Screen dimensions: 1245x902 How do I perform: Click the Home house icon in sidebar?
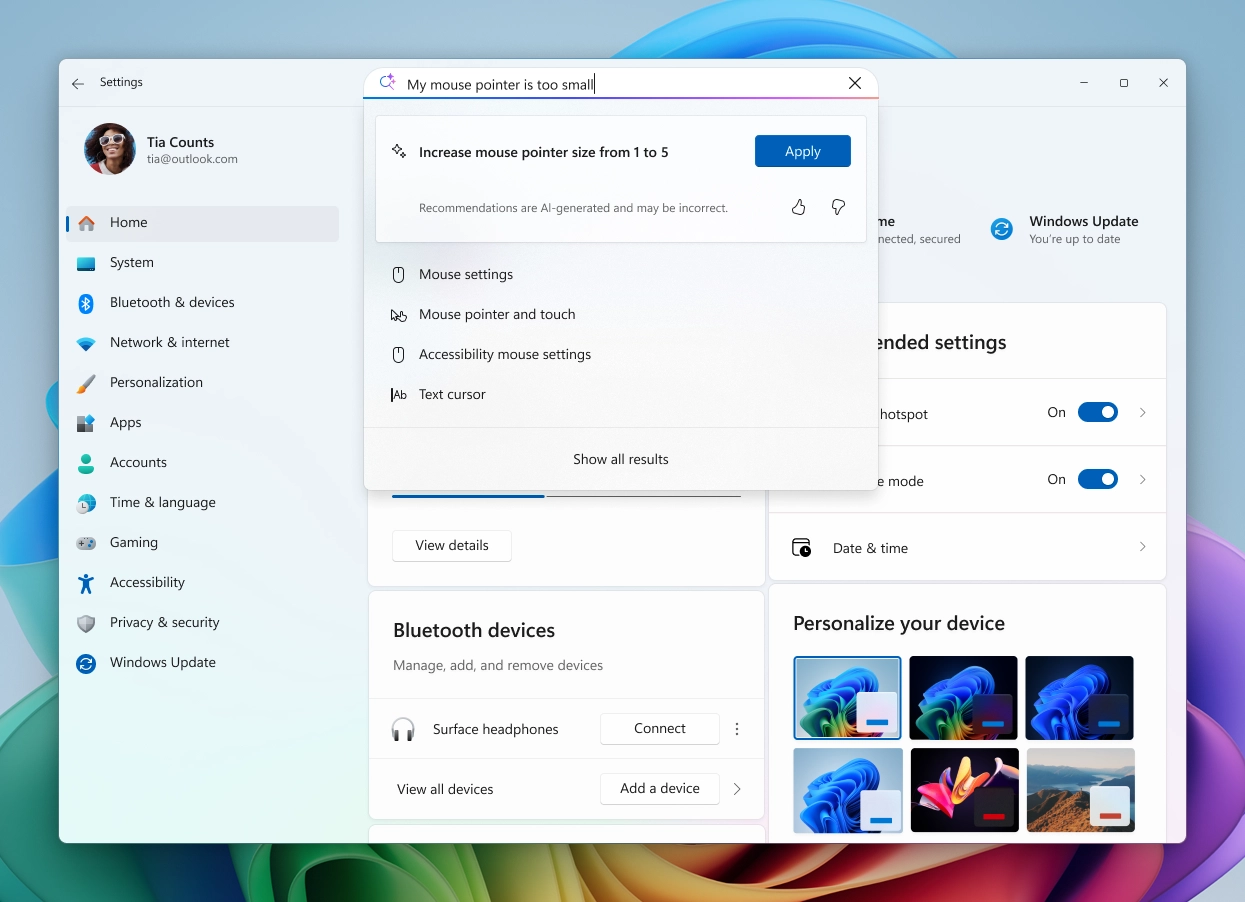pos(87,223)
